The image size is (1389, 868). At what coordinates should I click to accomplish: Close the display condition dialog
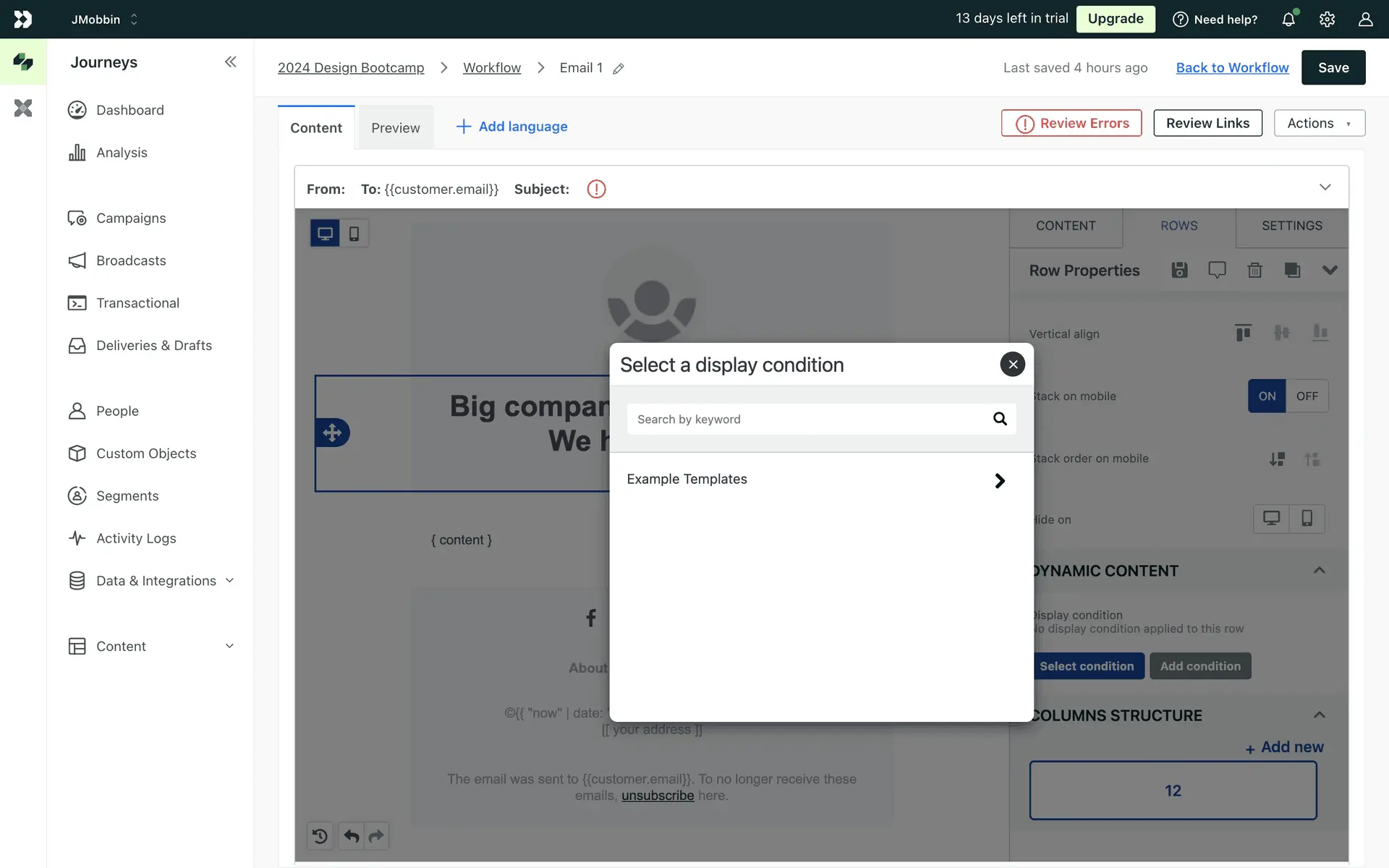pos(1012,365)
